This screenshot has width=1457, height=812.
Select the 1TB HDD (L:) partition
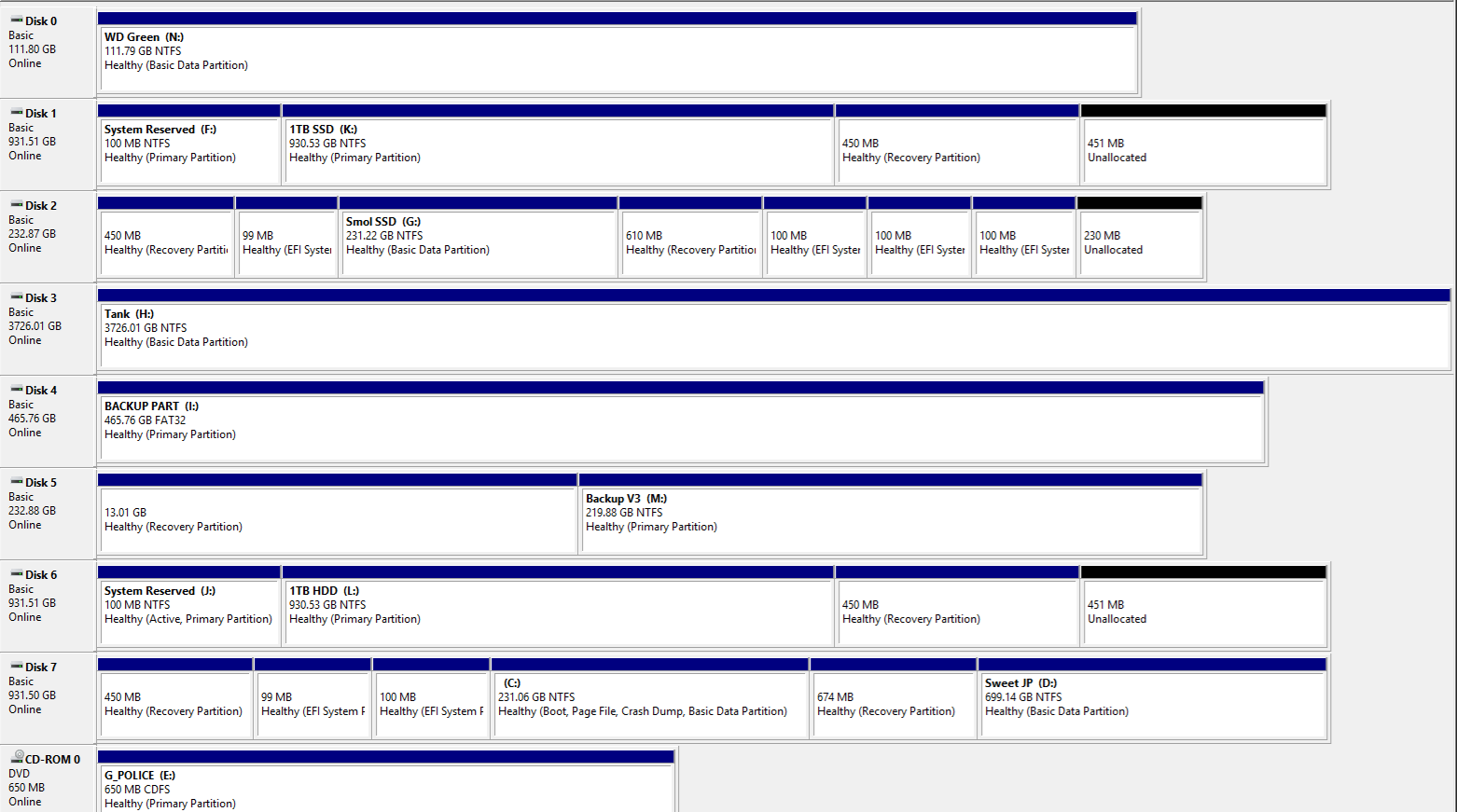coord(558,606)
